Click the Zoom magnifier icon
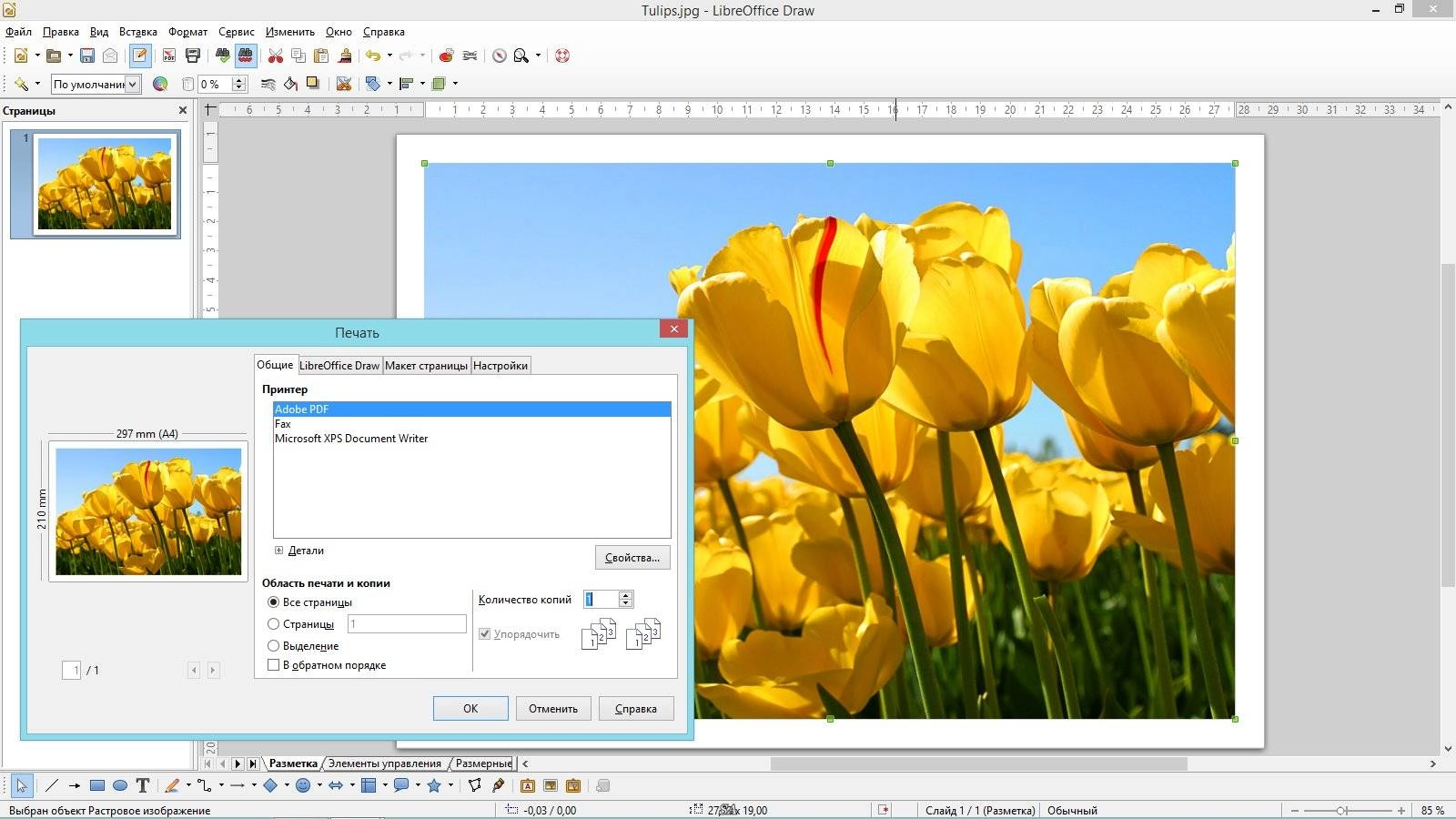Image resolution: width=1456 pixels, height=819 pixels. pos(521,56)
